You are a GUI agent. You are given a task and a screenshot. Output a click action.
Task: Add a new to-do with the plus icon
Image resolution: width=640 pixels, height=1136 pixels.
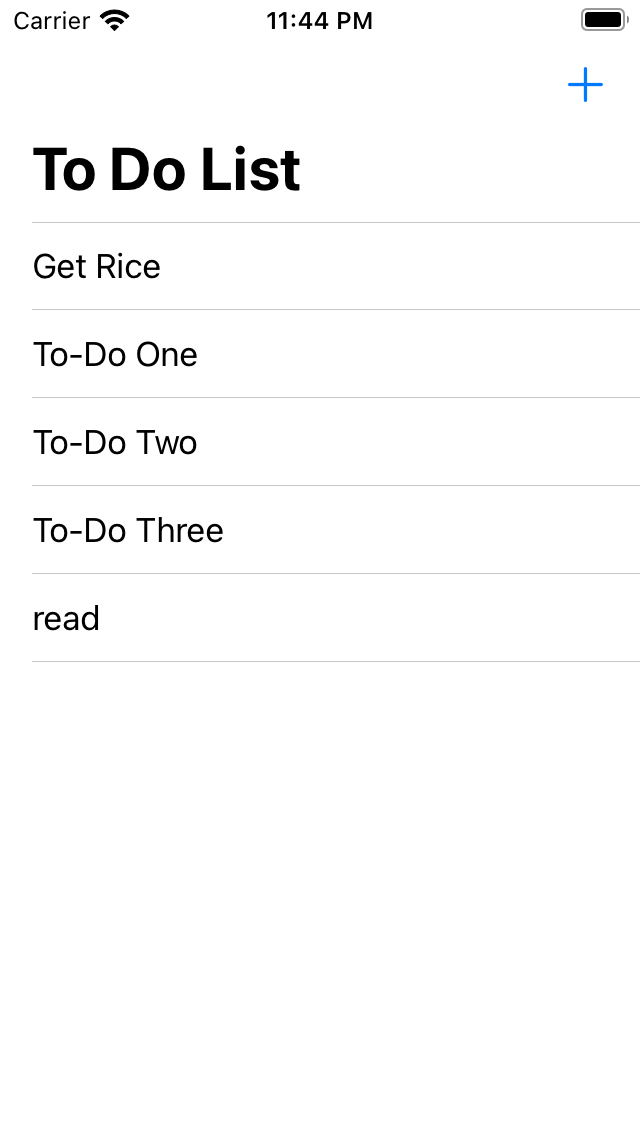pos(585,85)
